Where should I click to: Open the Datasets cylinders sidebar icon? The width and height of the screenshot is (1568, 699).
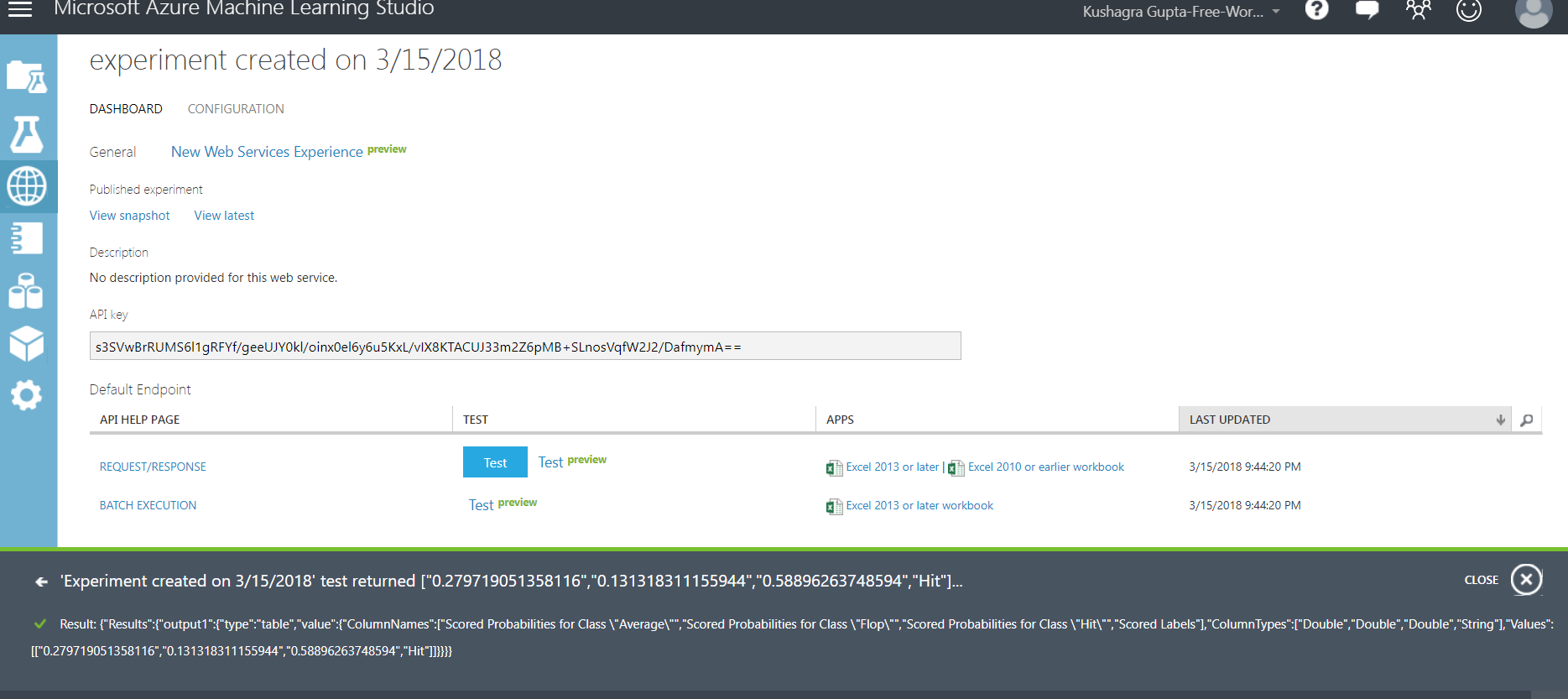(26, 291)
